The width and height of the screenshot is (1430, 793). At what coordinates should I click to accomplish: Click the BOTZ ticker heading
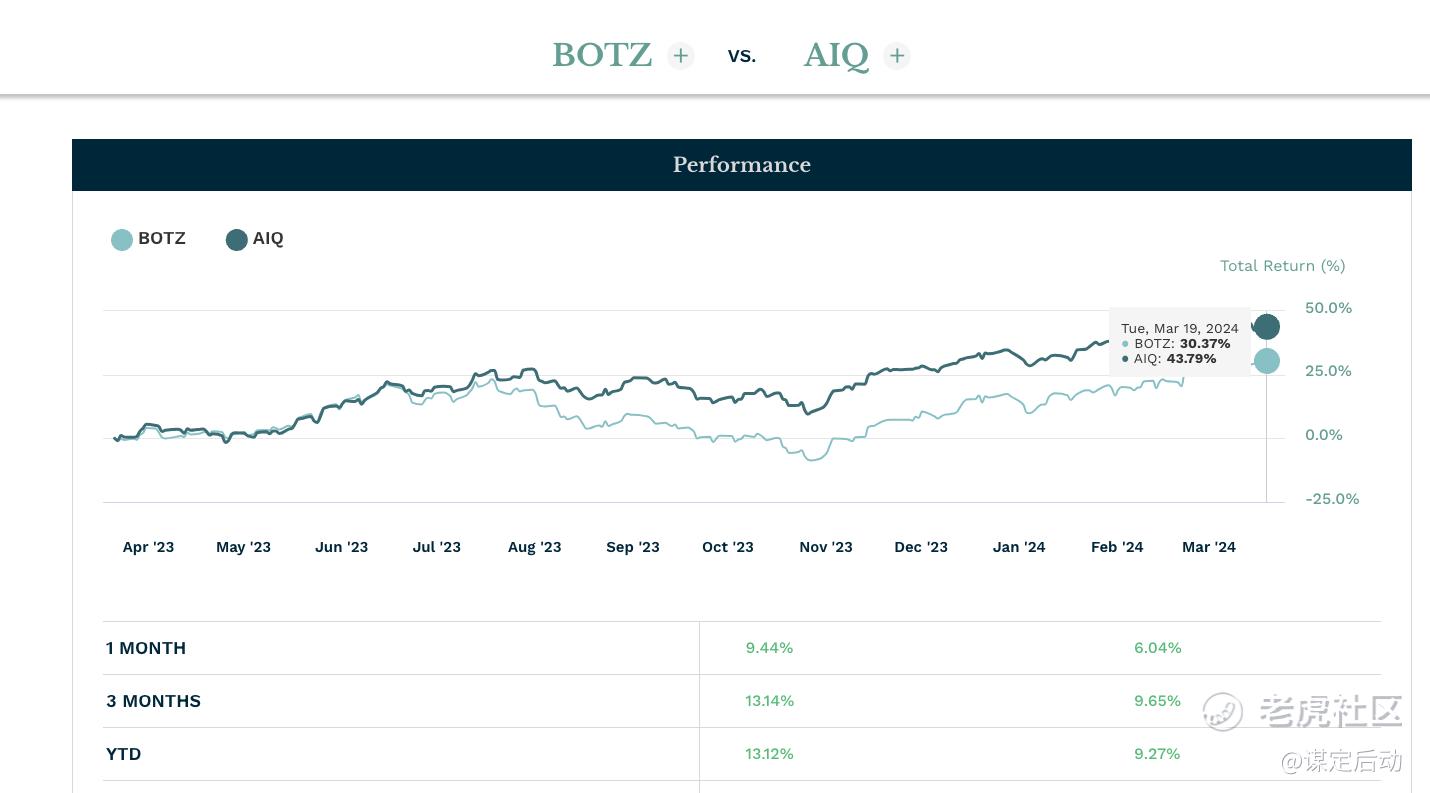pos(602,55)
